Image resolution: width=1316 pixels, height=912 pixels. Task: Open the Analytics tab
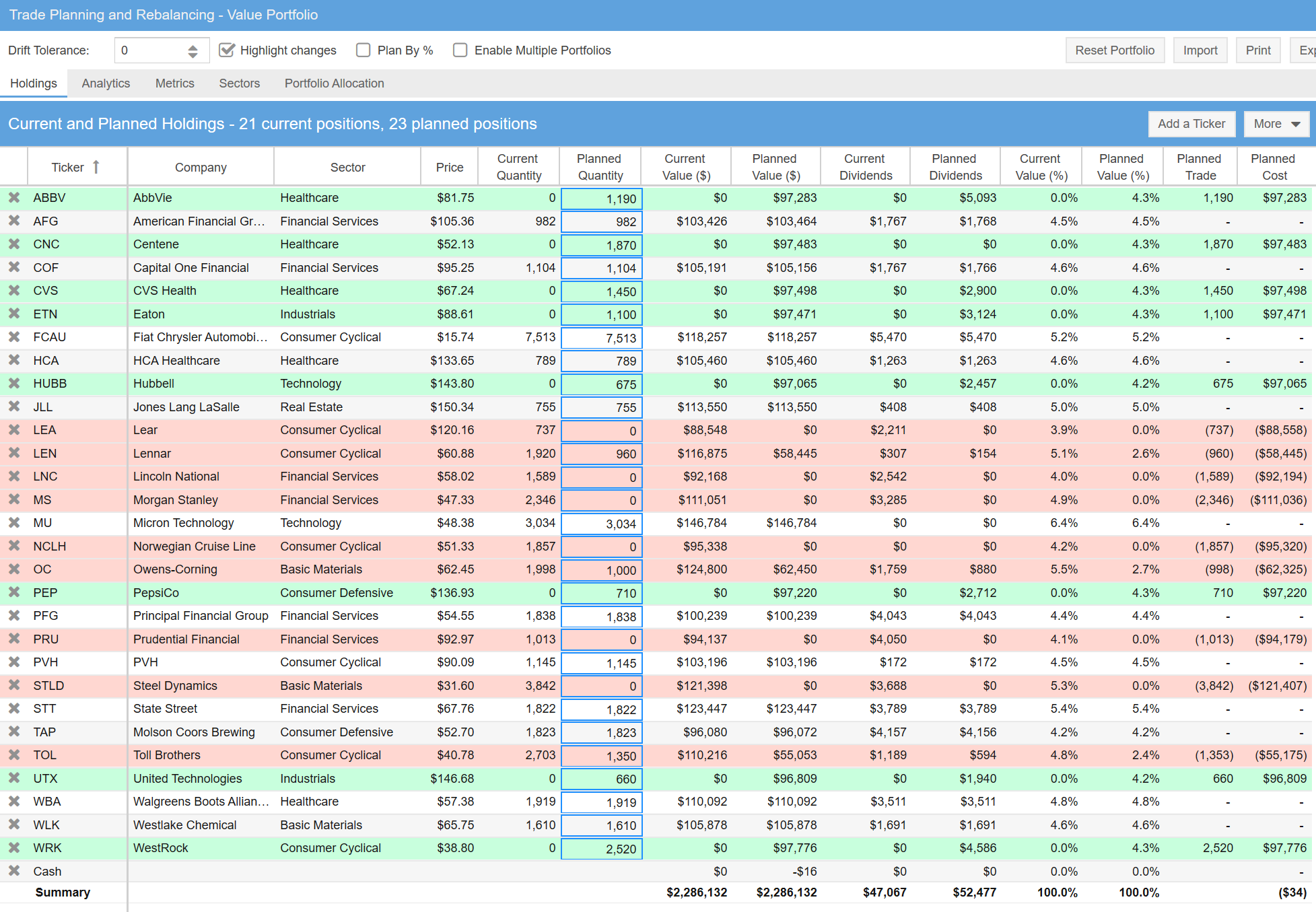[x=106, y=83]
